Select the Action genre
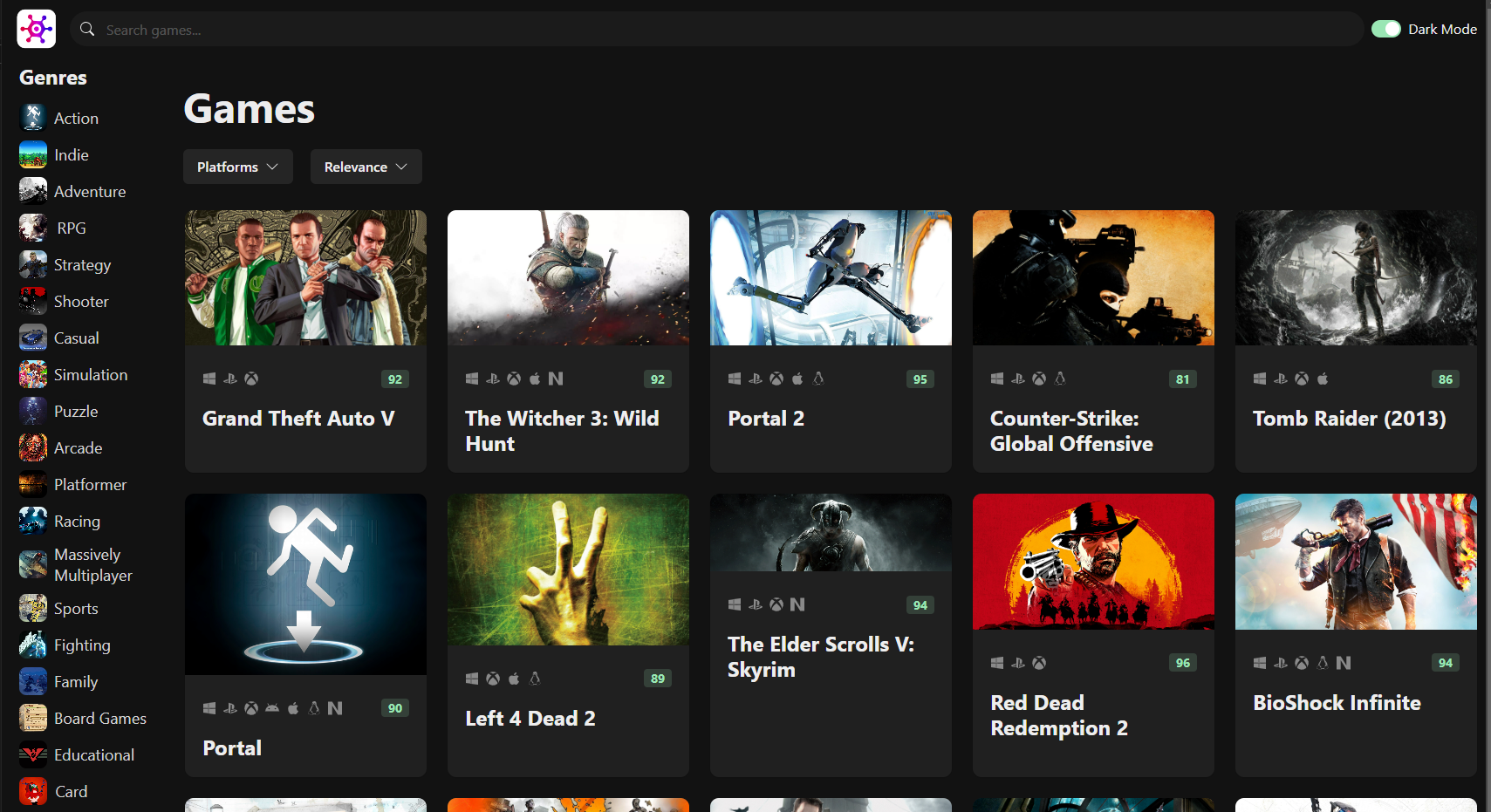 click(76, 119)
